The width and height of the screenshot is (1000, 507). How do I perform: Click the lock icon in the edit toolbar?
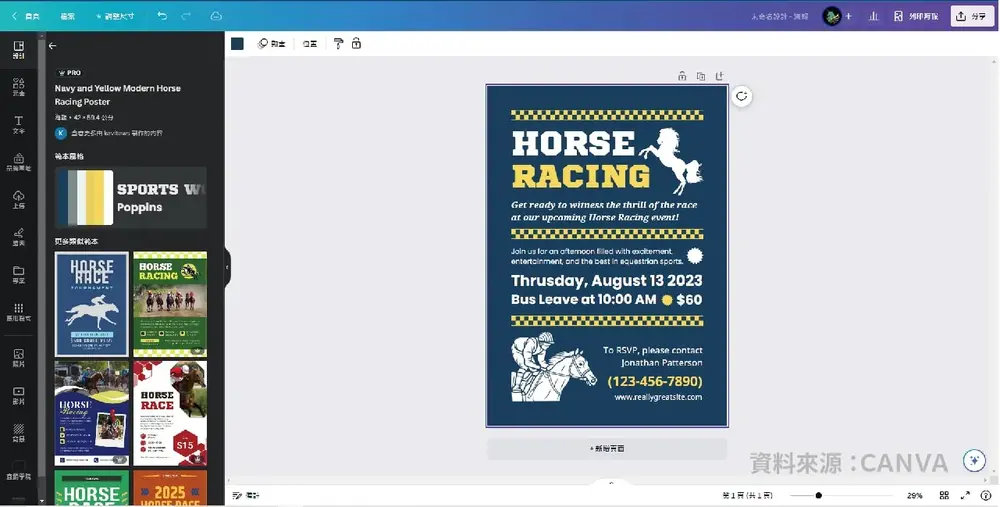click(x=357, y=43)
